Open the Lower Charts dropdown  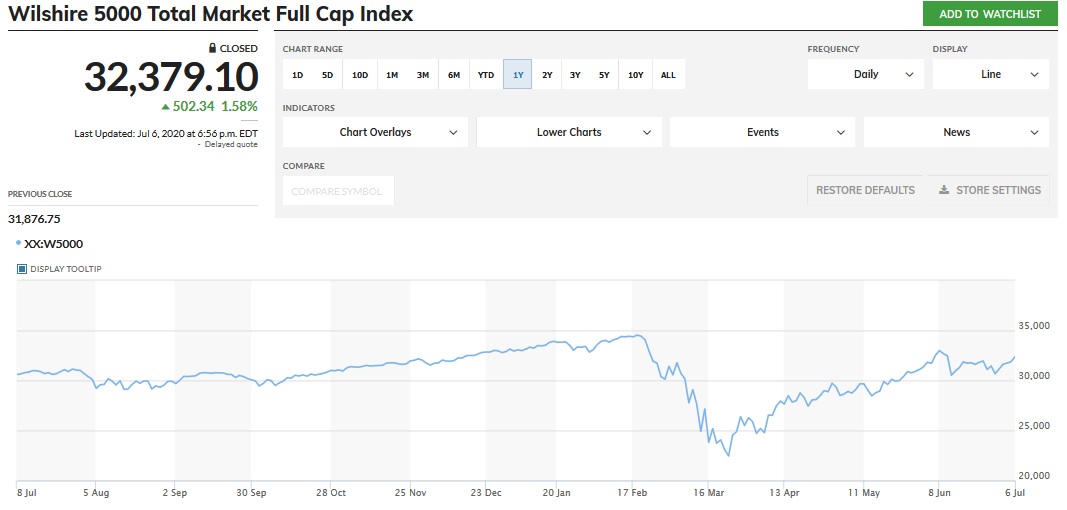[x=569, y=132]
